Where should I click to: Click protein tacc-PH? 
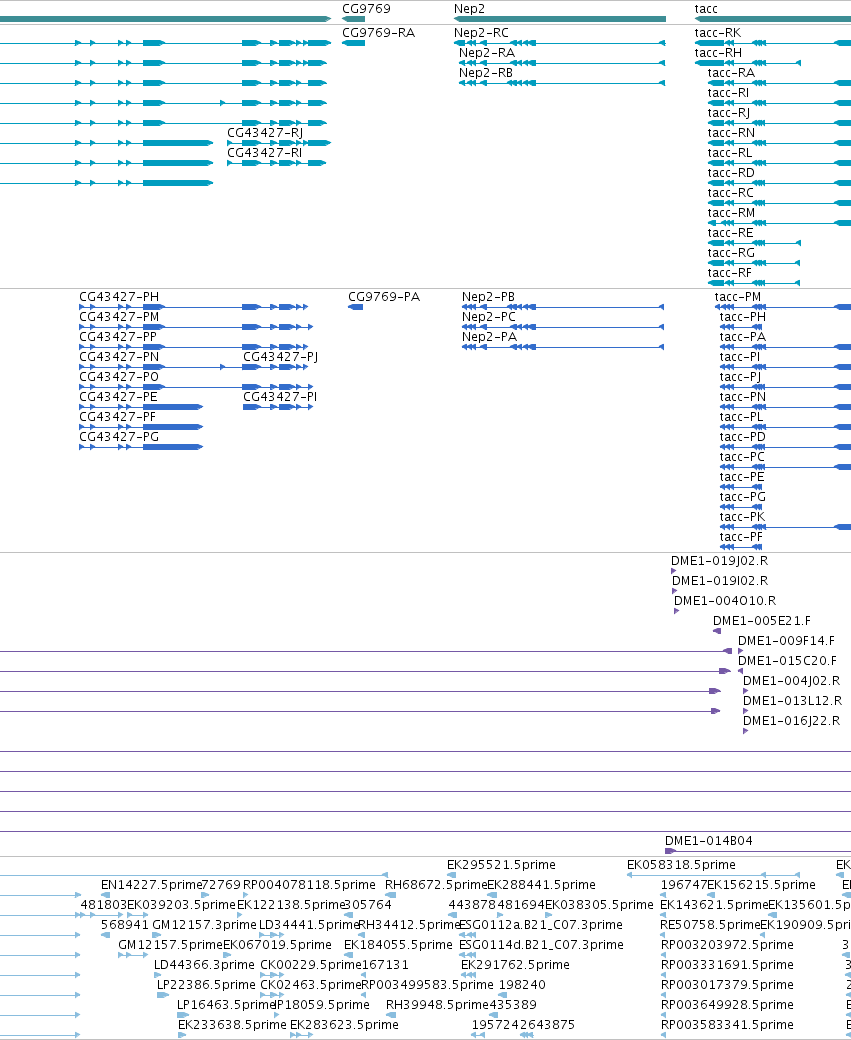tap(743, 316)
